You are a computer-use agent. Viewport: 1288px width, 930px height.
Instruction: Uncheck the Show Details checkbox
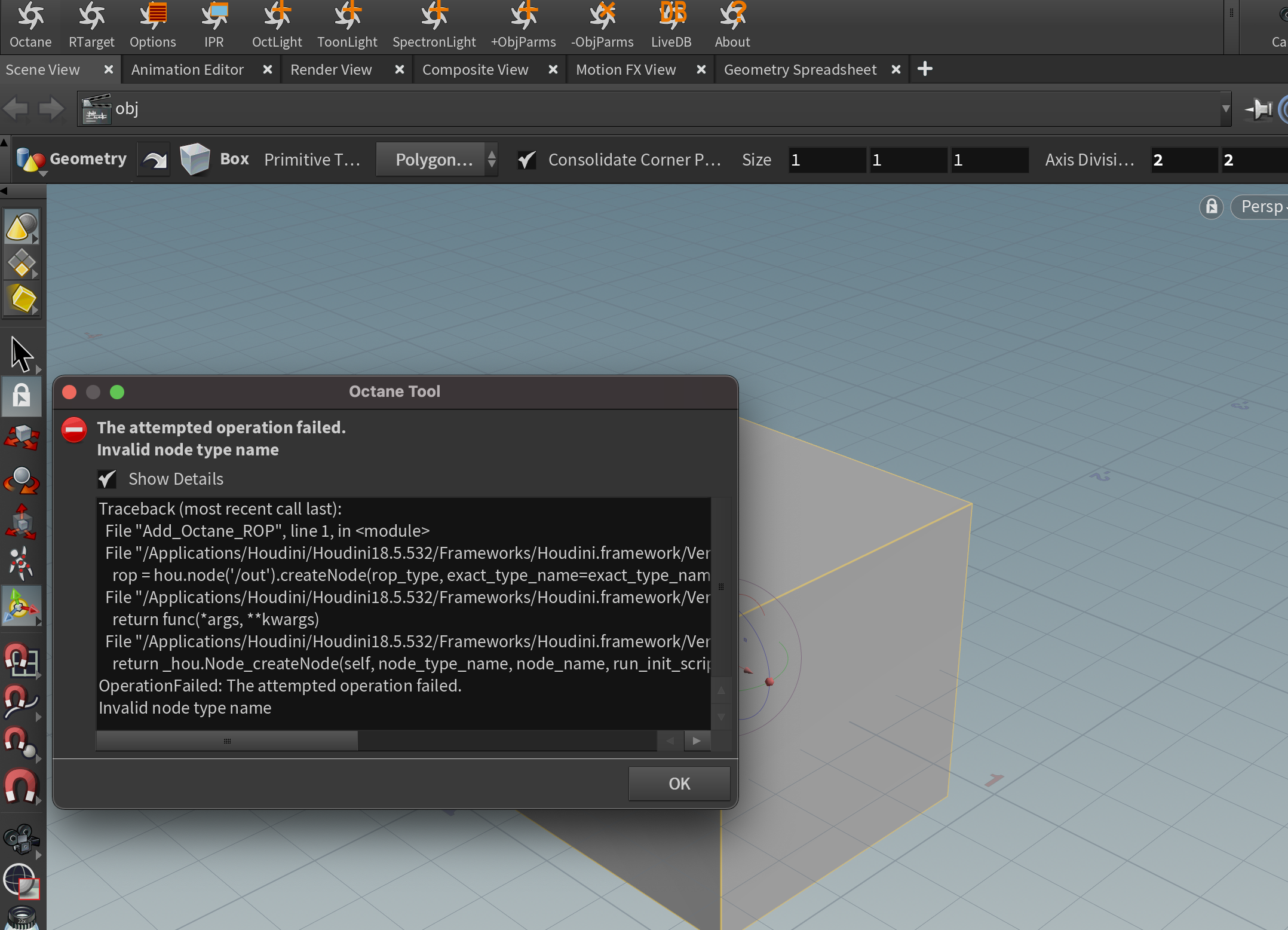coord(108,479)
